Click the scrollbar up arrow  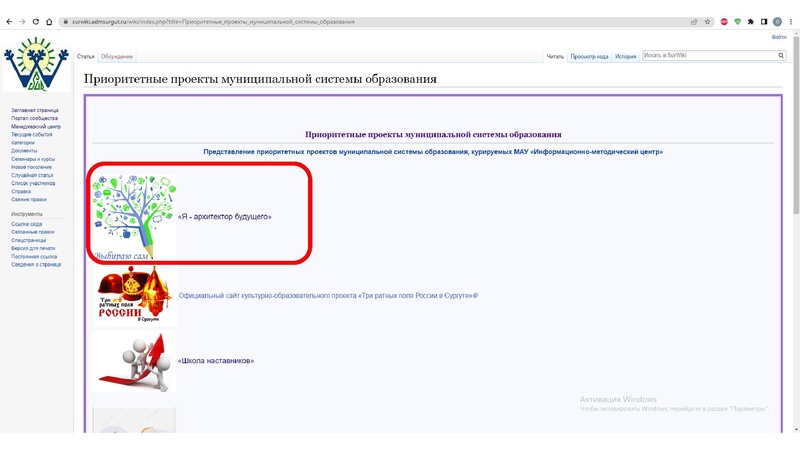pos(796,34)
